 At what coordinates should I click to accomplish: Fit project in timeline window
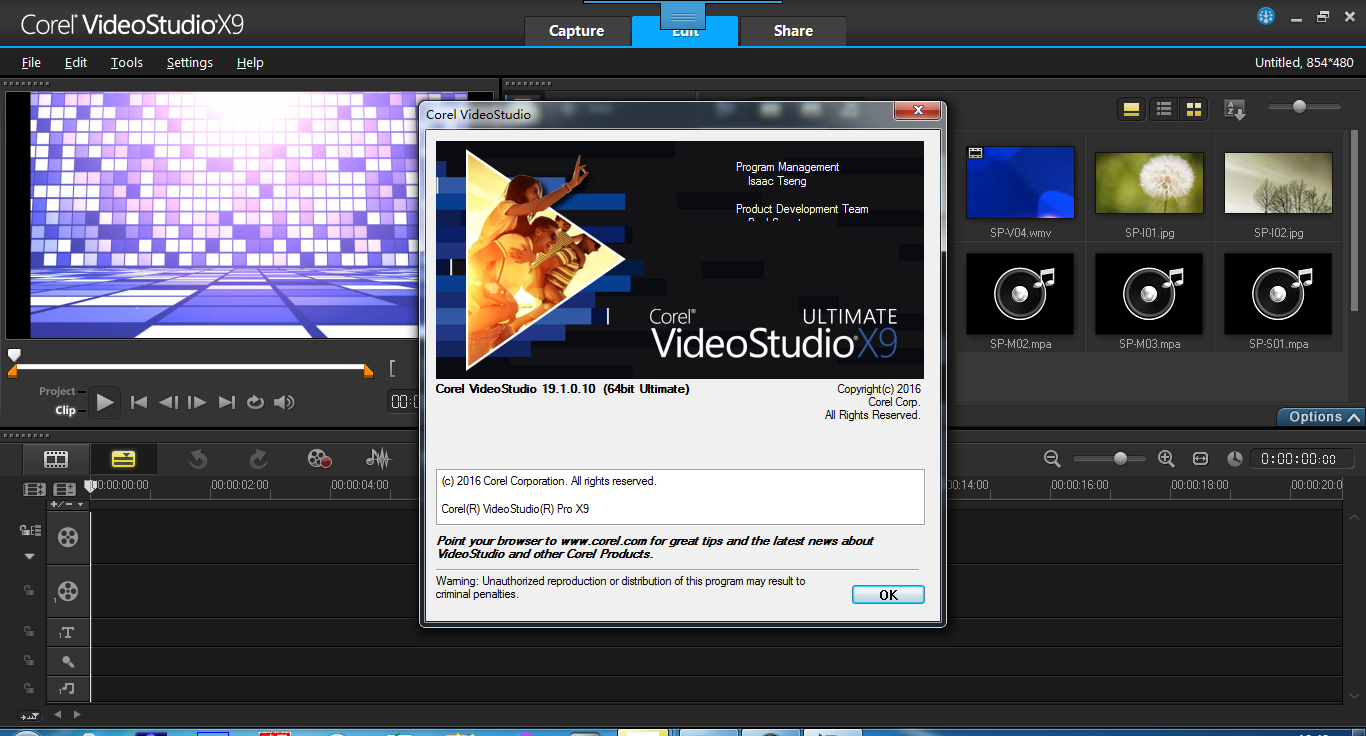click(1200, 458)
